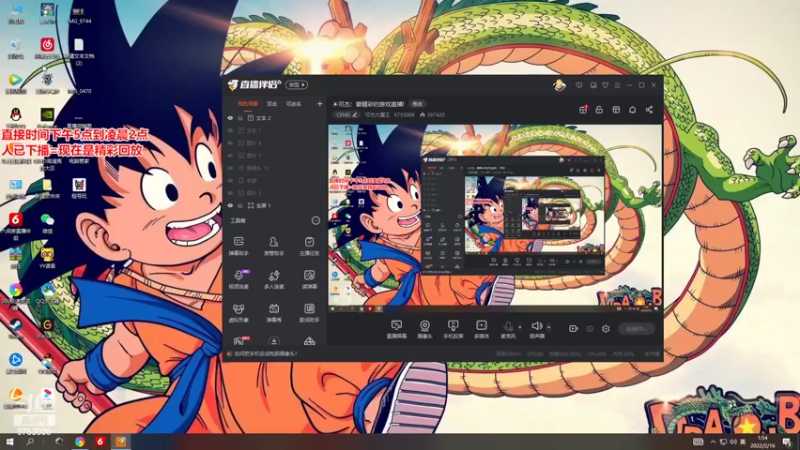Expand speaker volume options arrow
The height and width of the screenshot is (450, 800).
(549, 327)
